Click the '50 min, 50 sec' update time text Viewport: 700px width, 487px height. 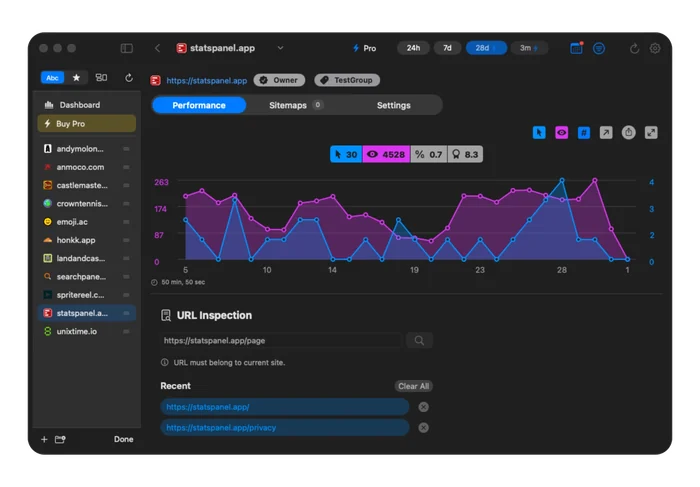click(183, 282)
